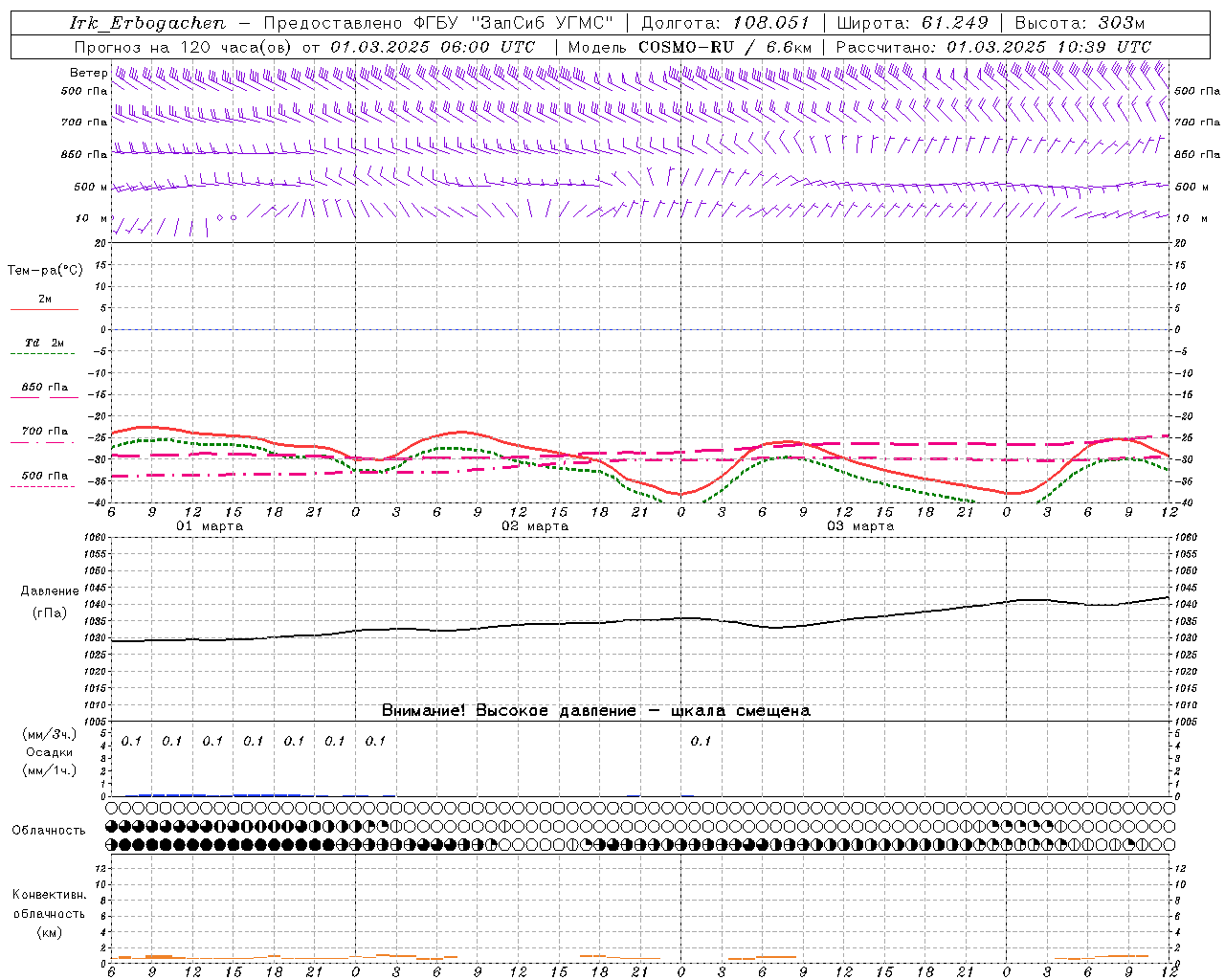Click the Облачность cloudiness row label
Screen dimensions: 1225x980
pyautogui.click(x=49, y=831)
